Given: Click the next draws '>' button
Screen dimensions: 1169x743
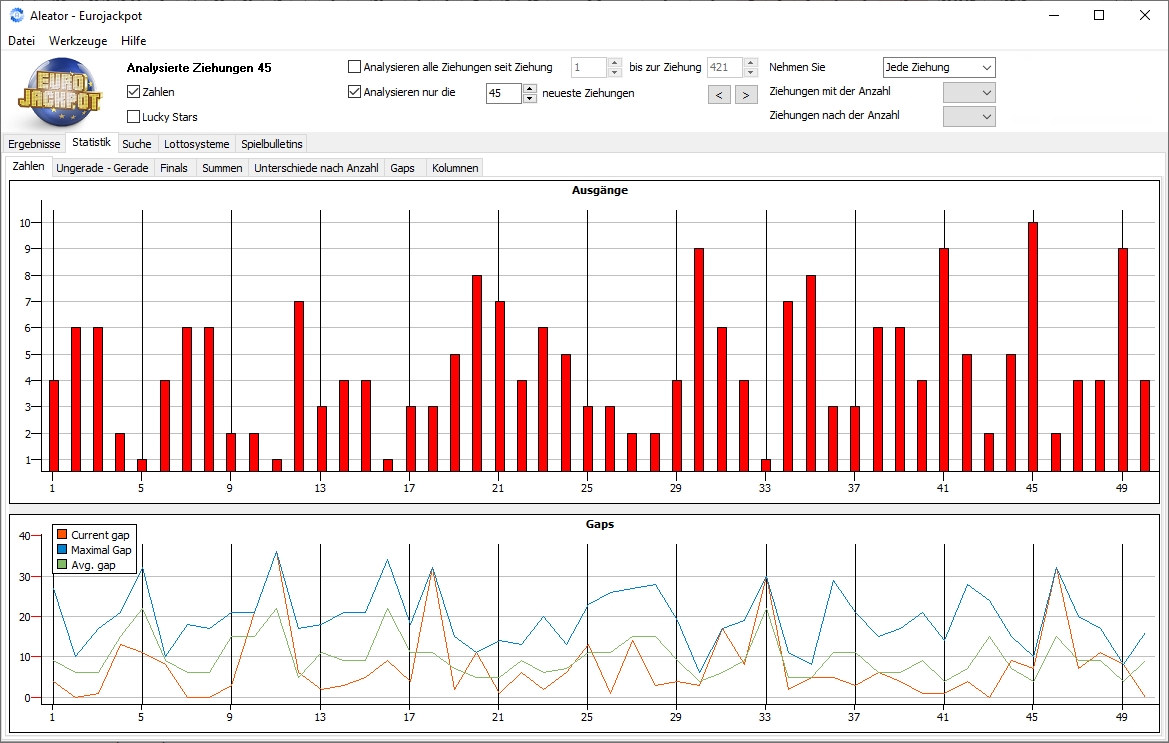Looking at the screenshot, I should click(746, 95).
